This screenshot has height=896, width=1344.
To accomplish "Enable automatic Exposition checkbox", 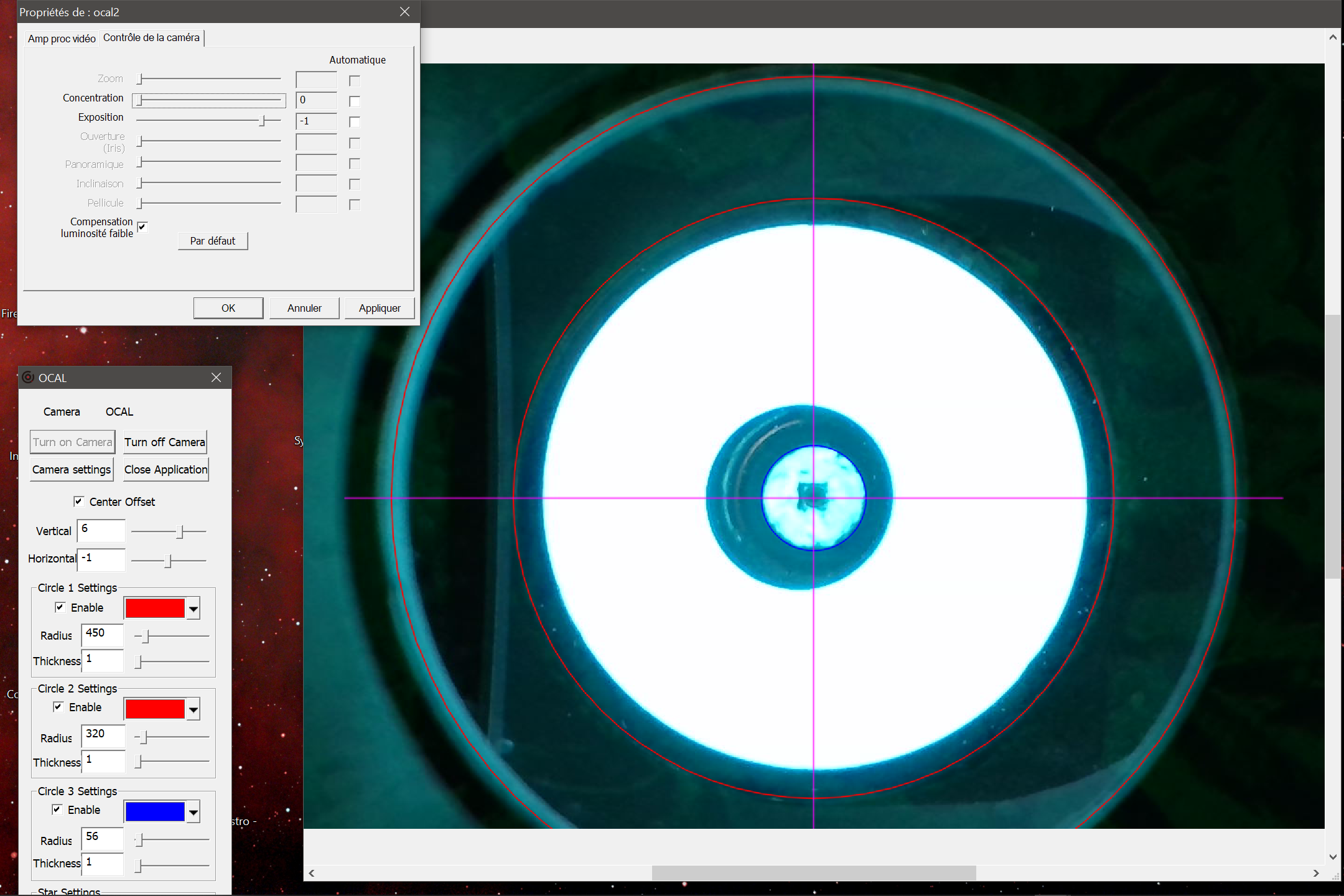I will click(355, 121).
